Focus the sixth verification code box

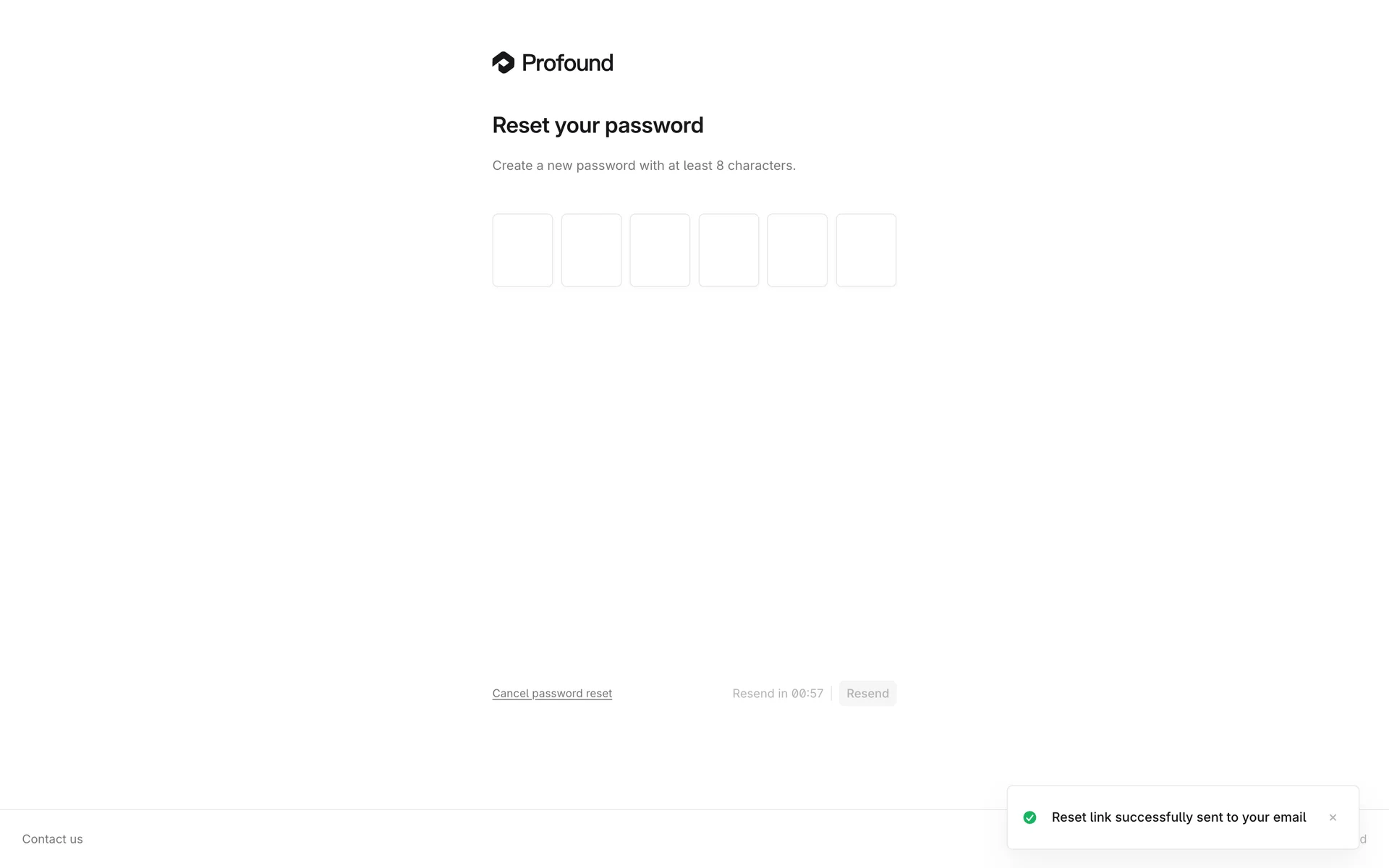tap(866, 250)
